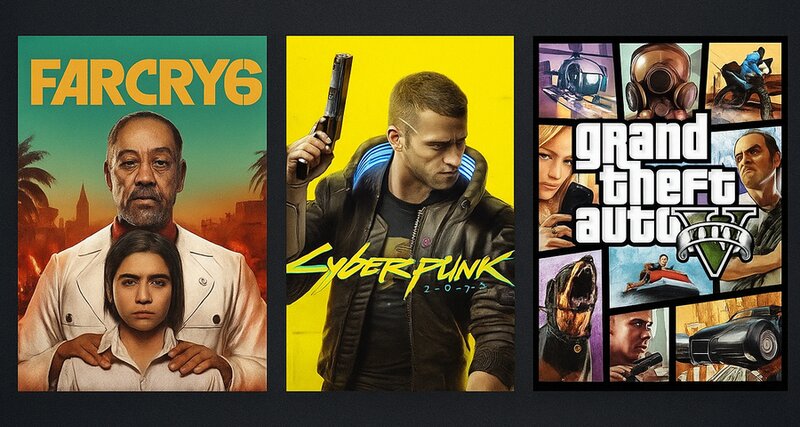Click the jet ski panel on GTA cover
The width and height of the screenshot is (800, 427).
click(661, 278)
